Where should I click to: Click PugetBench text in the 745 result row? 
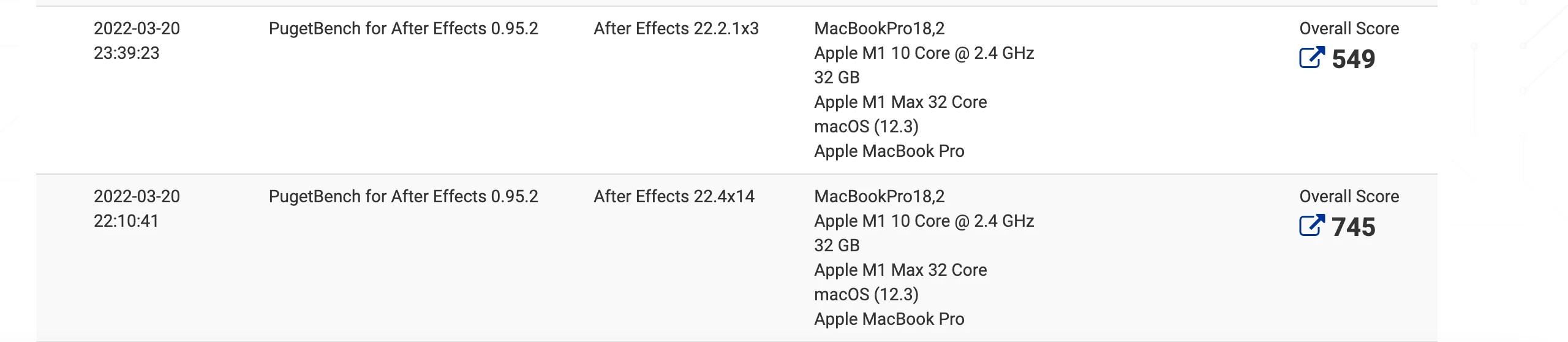pyautogui.click(x=403, y=196)
